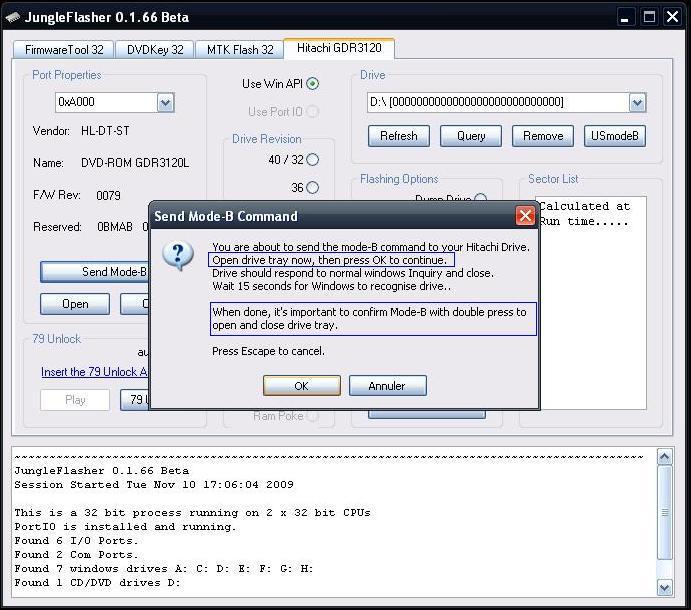691x610 pixels.
Task: Click 'PortIO is installed and running.' log line
Action: point(125,527)
